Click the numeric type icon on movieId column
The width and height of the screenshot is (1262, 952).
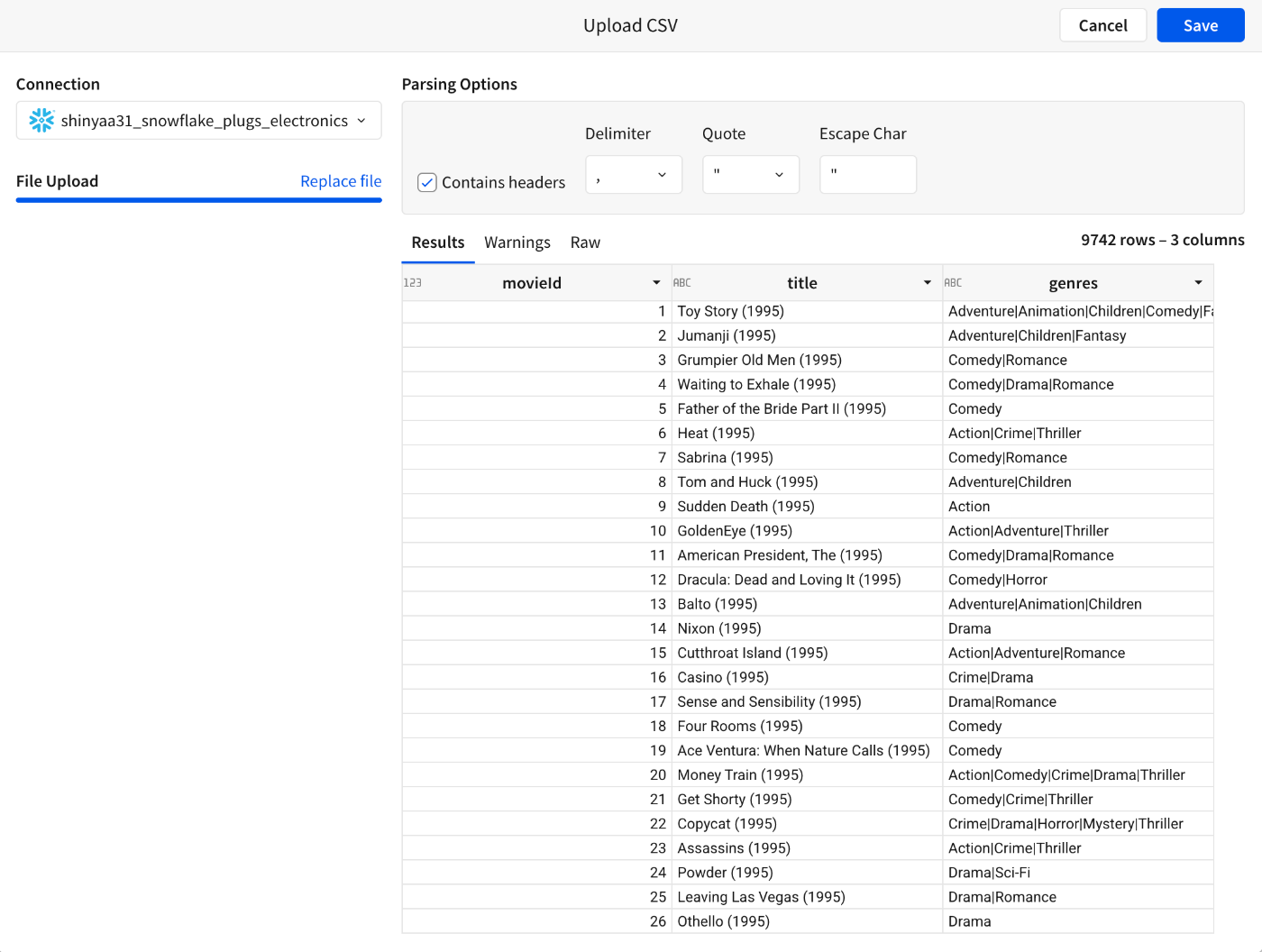(x=413, y=283)
